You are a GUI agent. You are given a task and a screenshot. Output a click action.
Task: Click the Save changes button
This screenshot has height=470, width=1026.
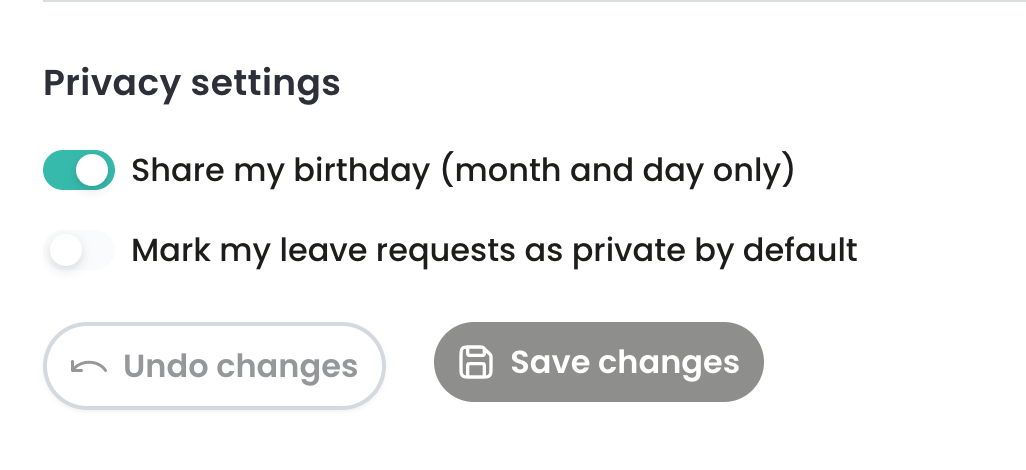coord(599,362)
